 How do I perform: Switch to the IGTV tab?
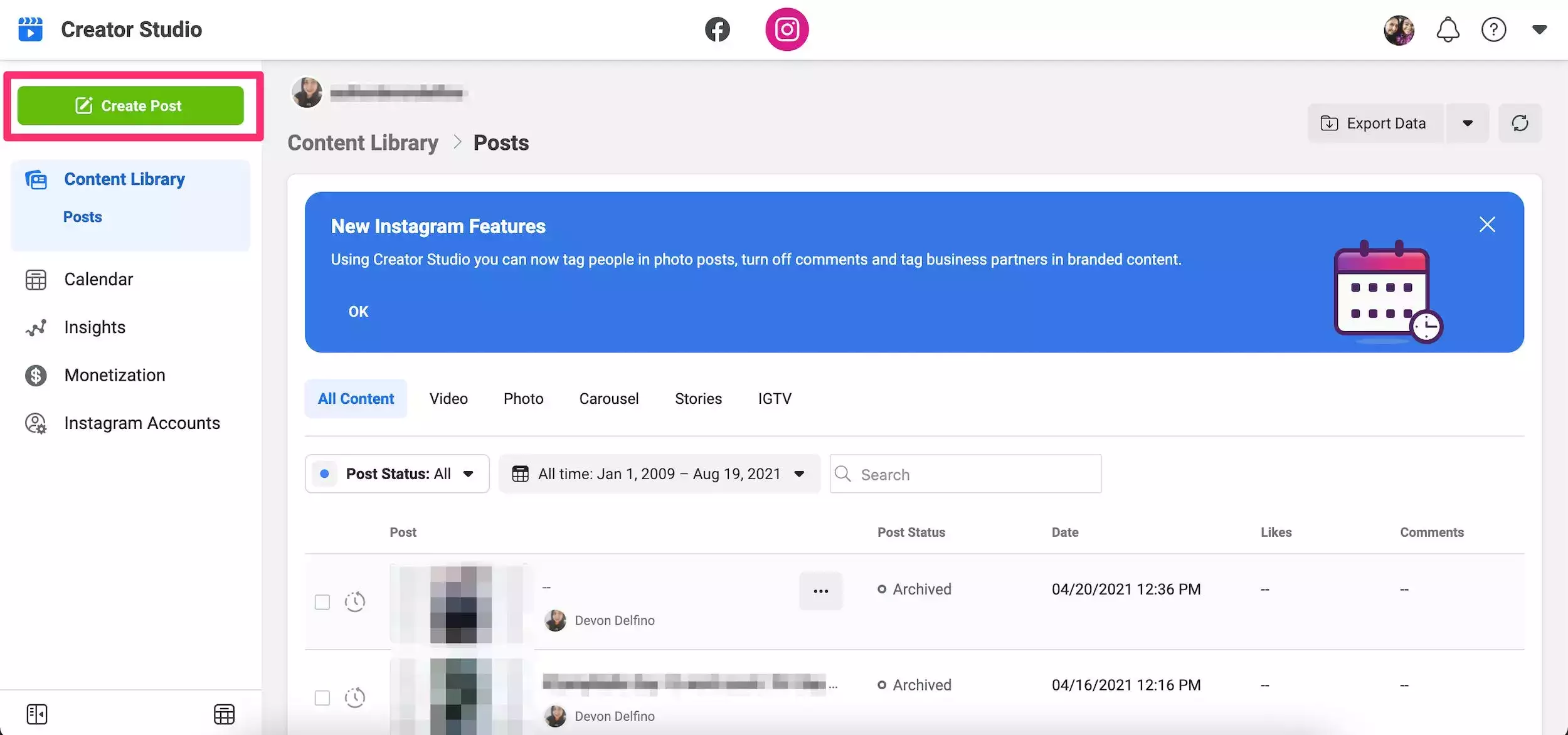point(775,399)
